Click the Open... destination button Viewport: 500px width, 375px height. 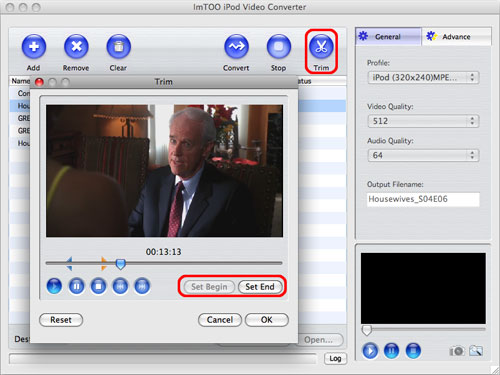pos(319,340)
